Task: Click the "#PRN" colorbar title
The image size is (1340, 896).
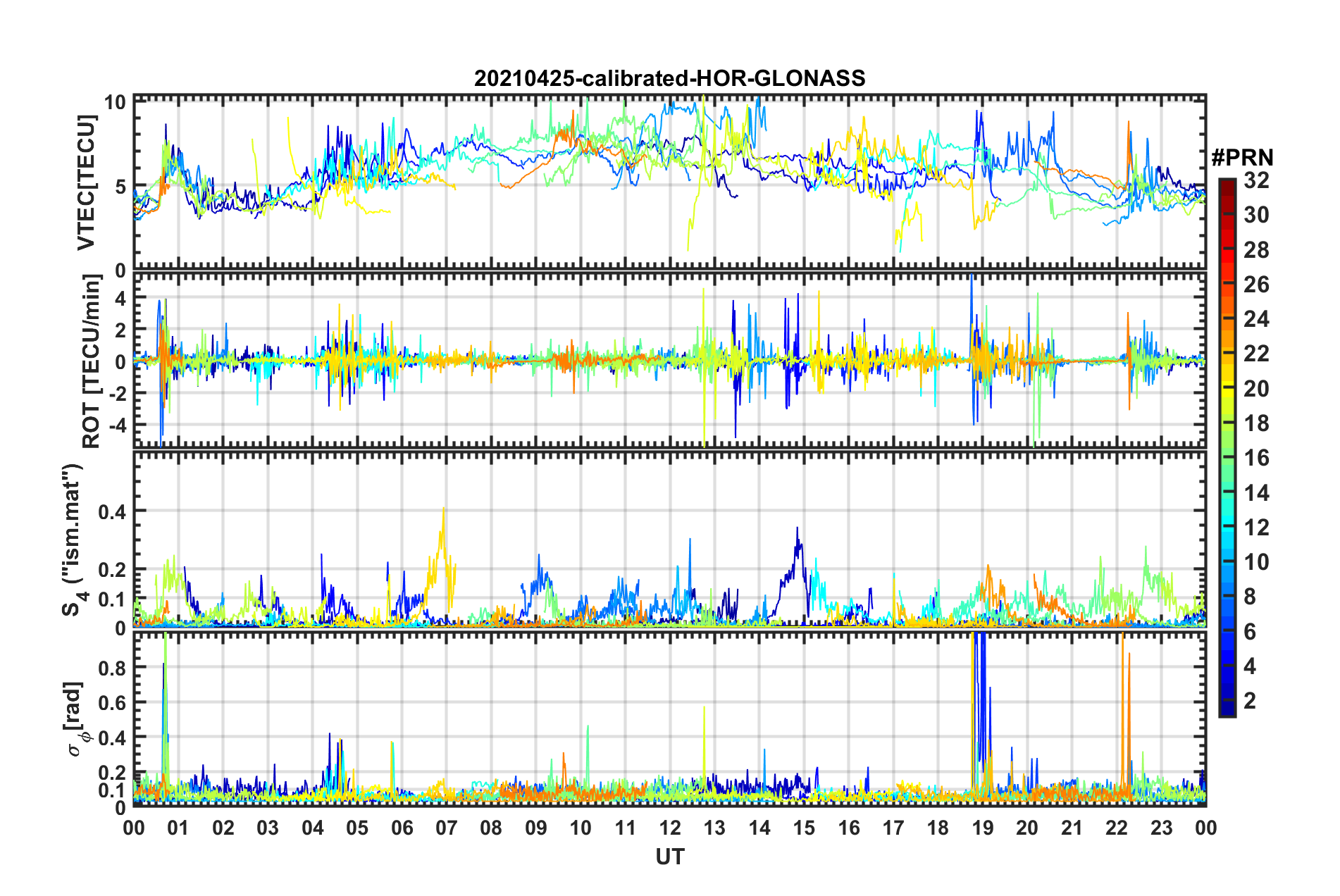Action: [x=1242, y=157]
